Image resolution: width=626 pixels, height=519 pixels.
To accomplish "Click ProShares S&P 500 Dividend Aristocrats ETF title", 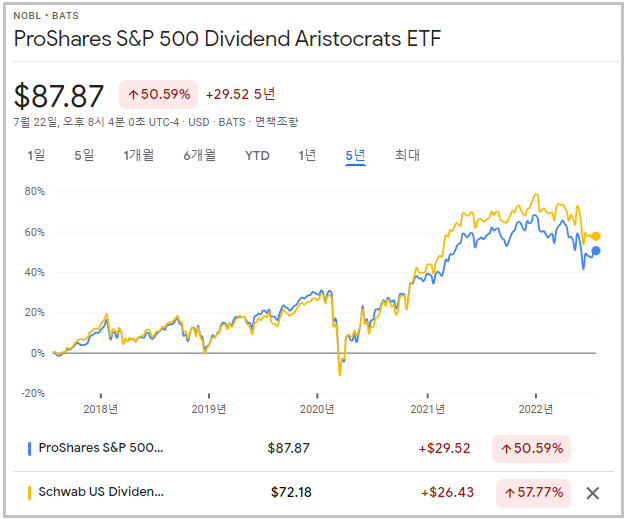I will (227, 39).
